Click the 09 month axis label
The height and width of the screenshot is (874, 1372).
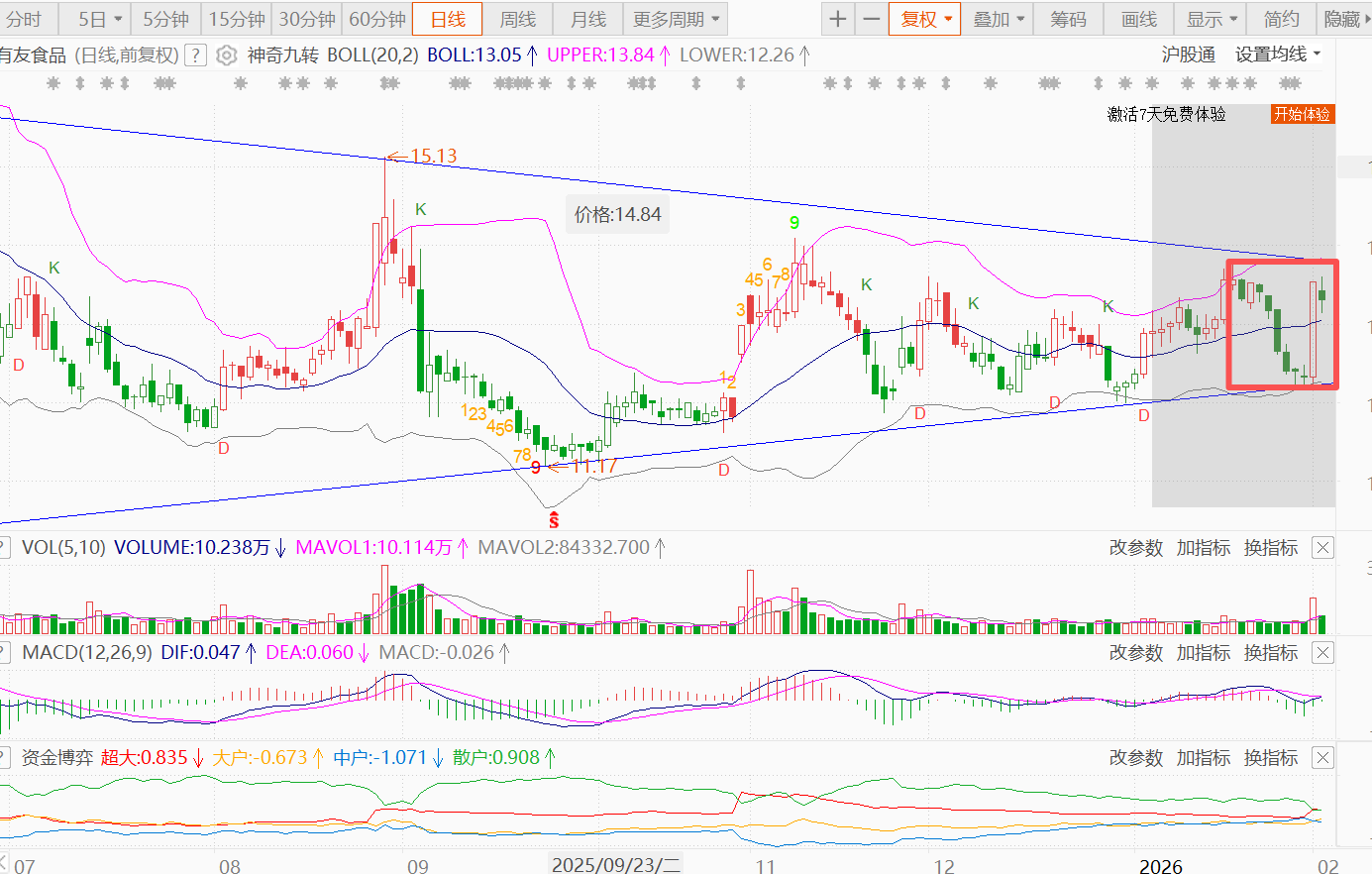[418, 866]
